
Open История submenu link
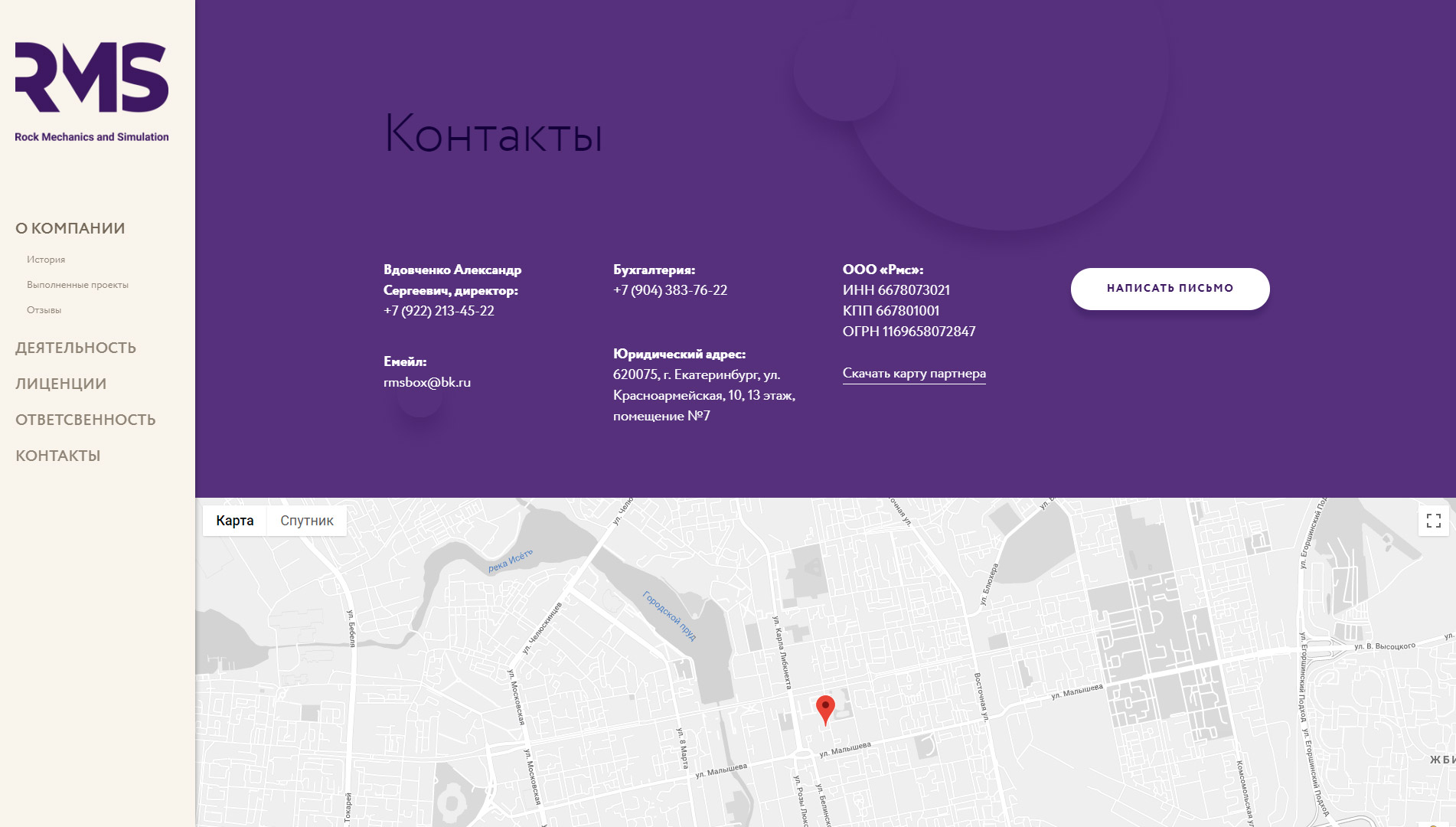(x=46, y=260)
